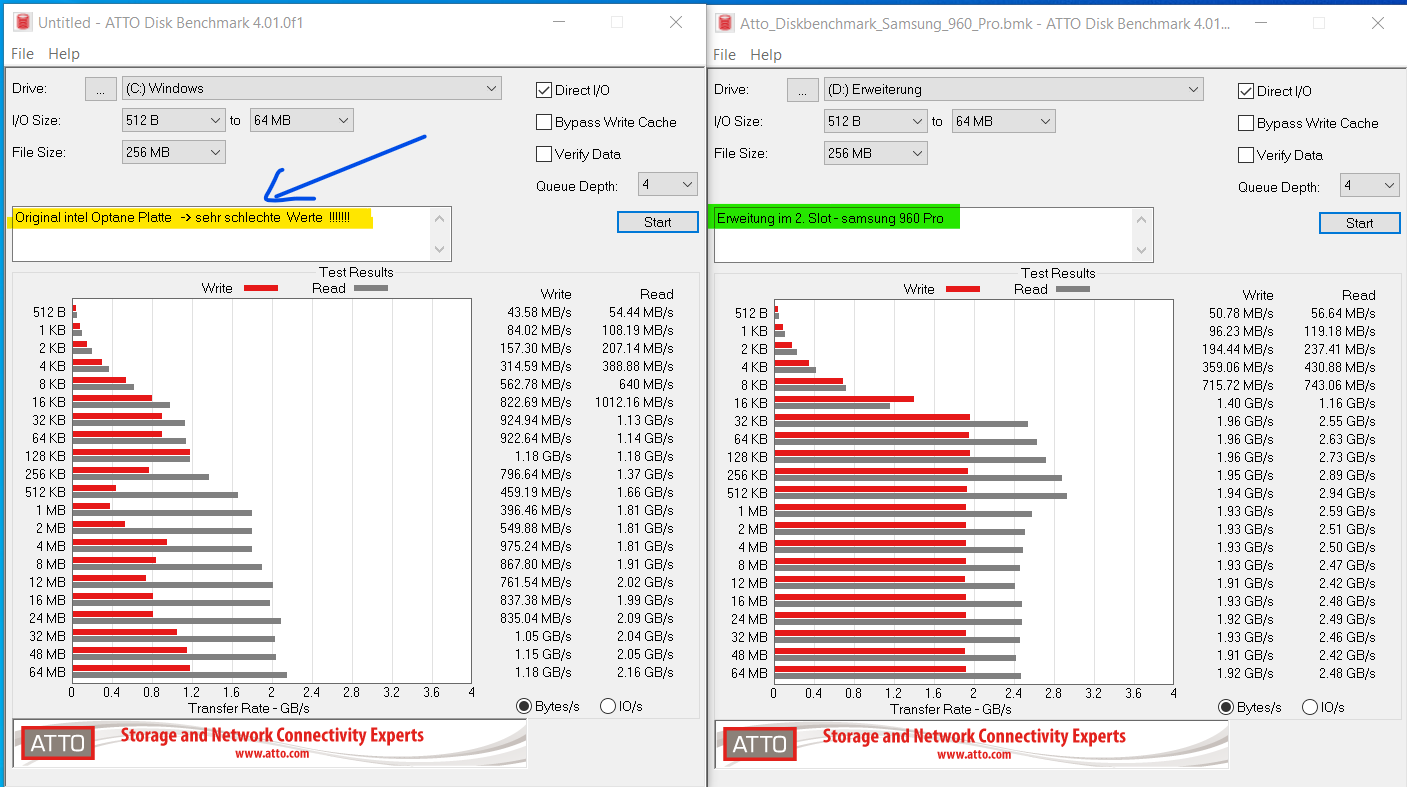1407x787 pixels.
Task: Open the drive browse '...' button in Samsung 960 Pro window
Action: coord(802,90)
